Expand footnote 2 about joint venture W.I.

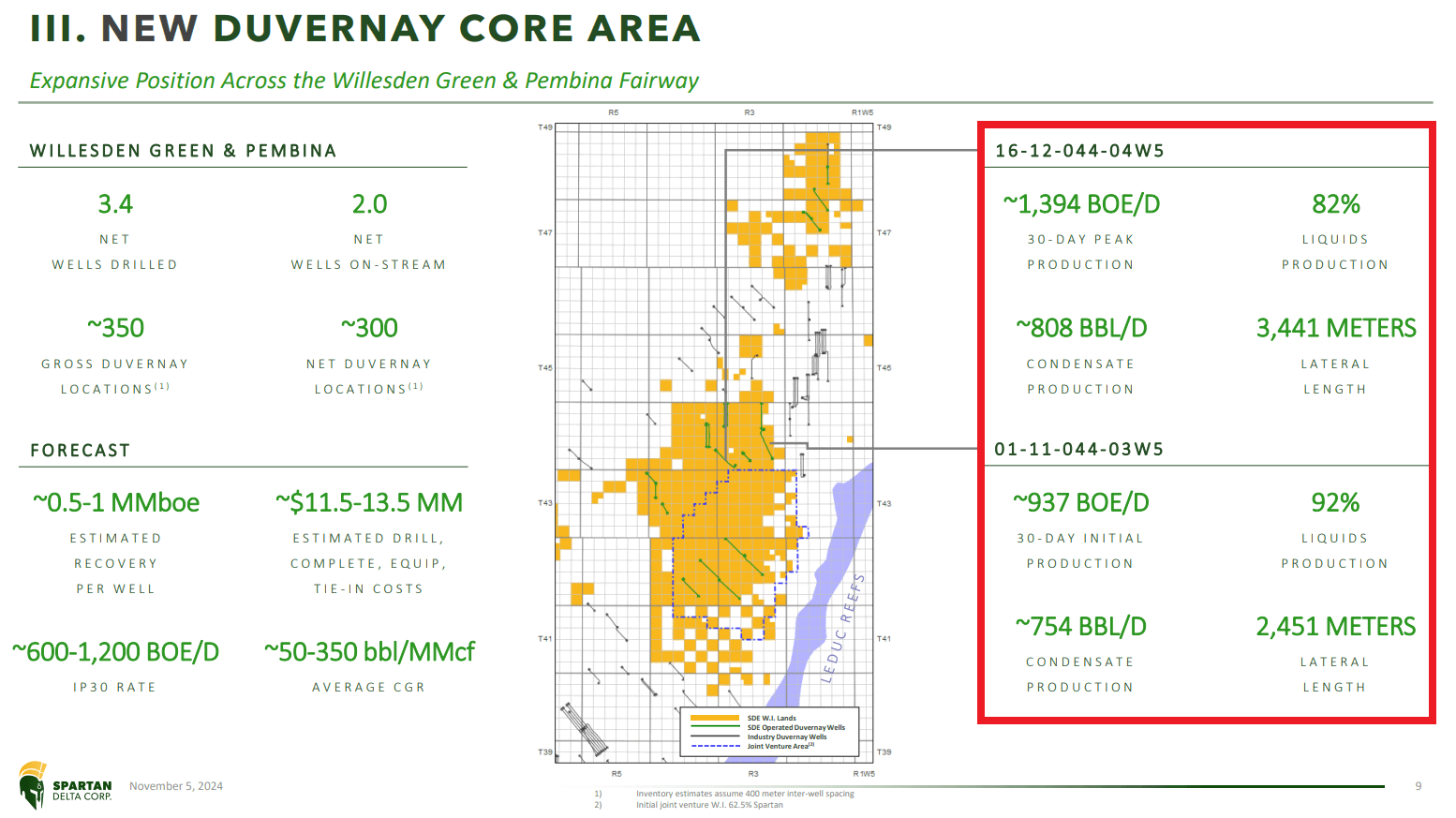[x=709, y=804]
